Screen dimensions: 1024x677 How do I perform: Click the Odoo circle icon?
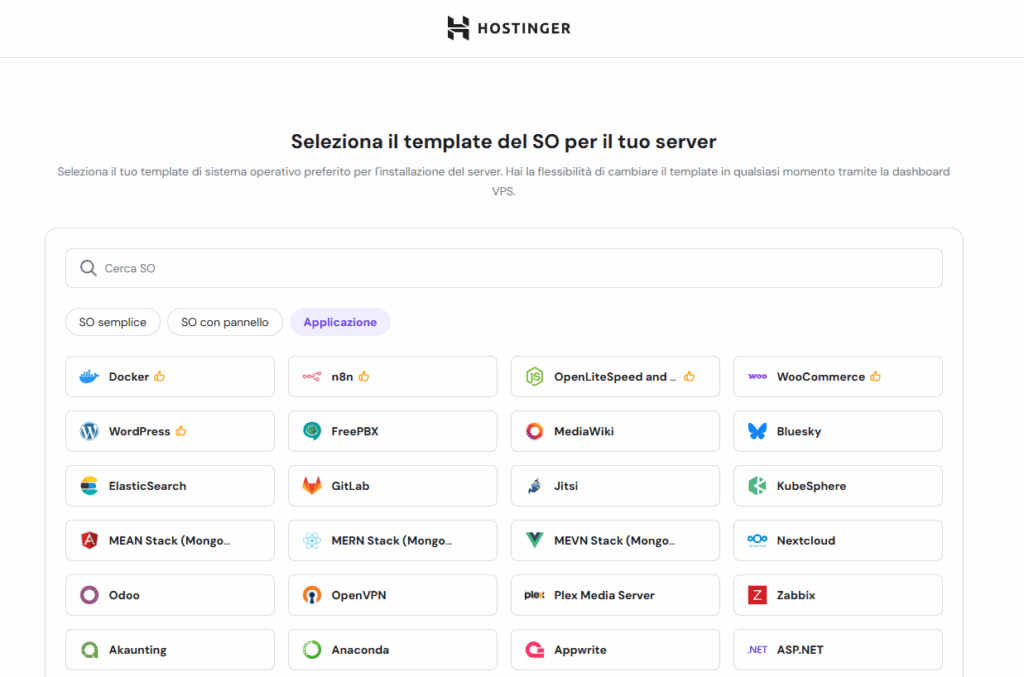tap(89, 595)
